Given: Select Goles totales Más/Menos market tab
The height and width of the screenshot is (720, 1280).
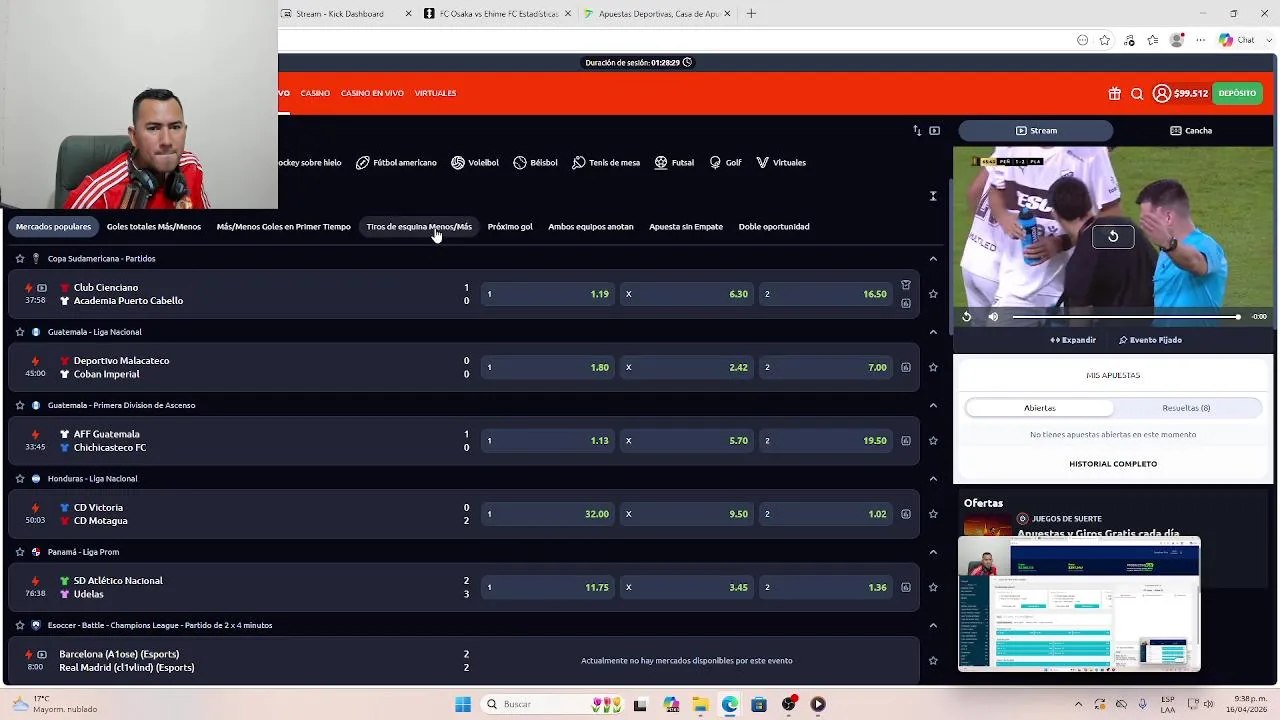Looking at the screenshot, I should pos(154,227).
